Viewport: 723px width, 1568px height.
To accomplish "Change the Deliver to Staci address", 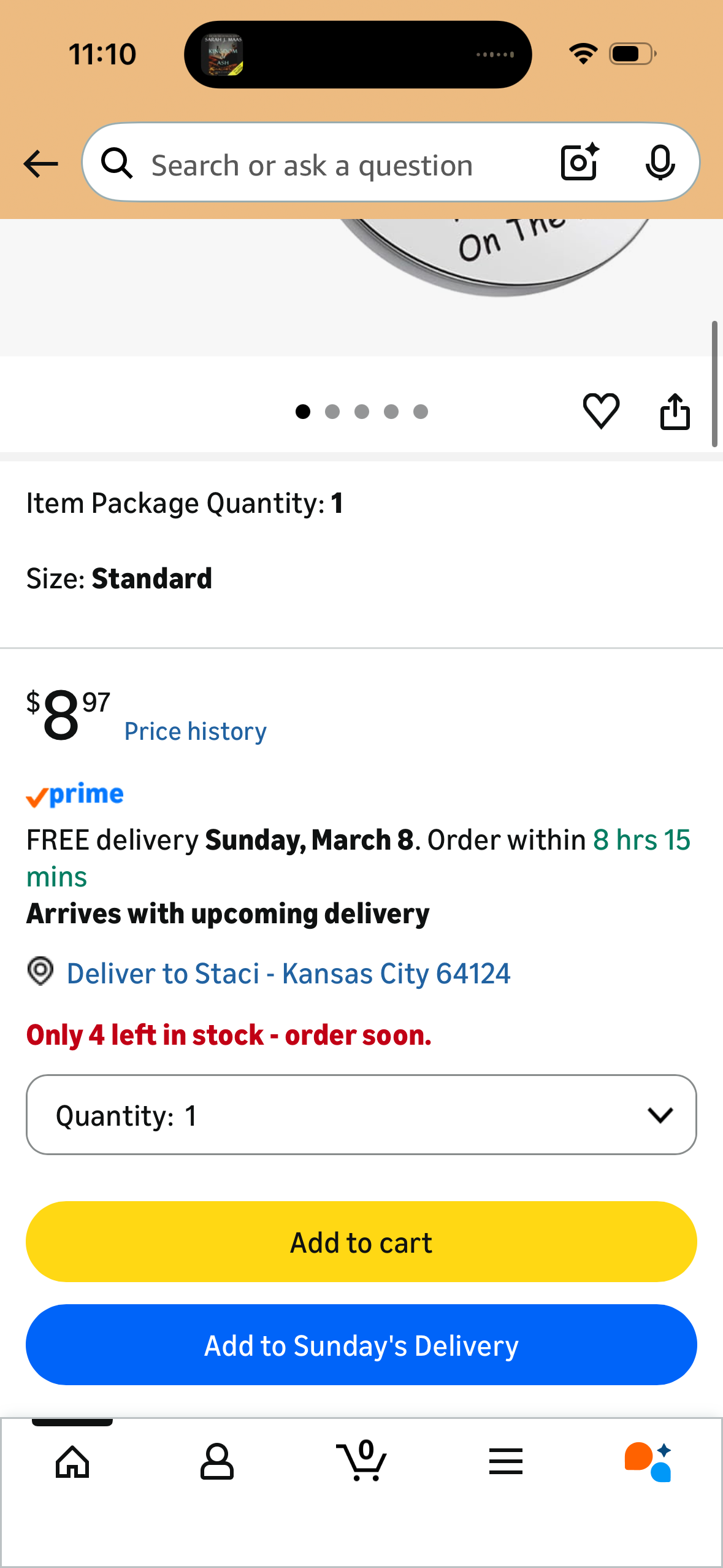I will tap(288, 974).
